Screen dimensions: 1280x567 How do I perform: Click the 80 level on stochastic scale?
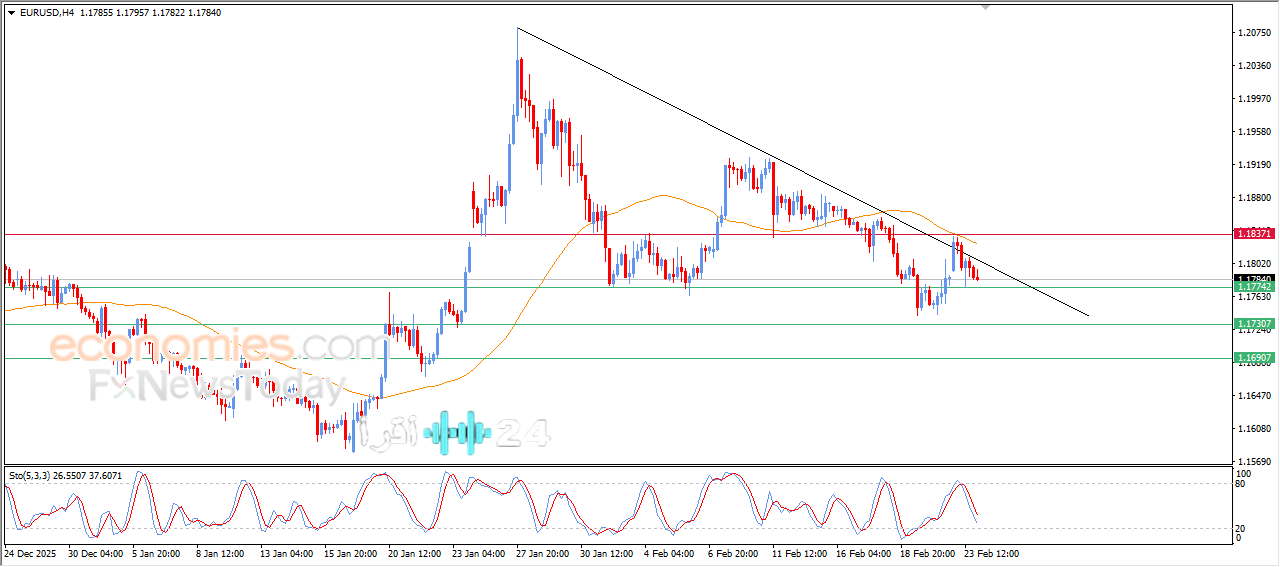click(x=1242, y=485)
